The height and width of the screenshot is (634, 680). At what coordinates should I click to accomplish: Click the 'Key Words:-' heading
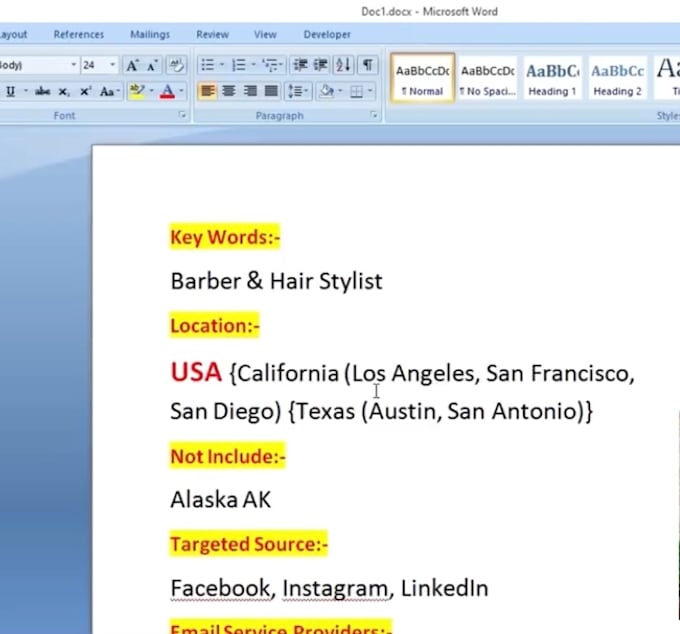225,237
